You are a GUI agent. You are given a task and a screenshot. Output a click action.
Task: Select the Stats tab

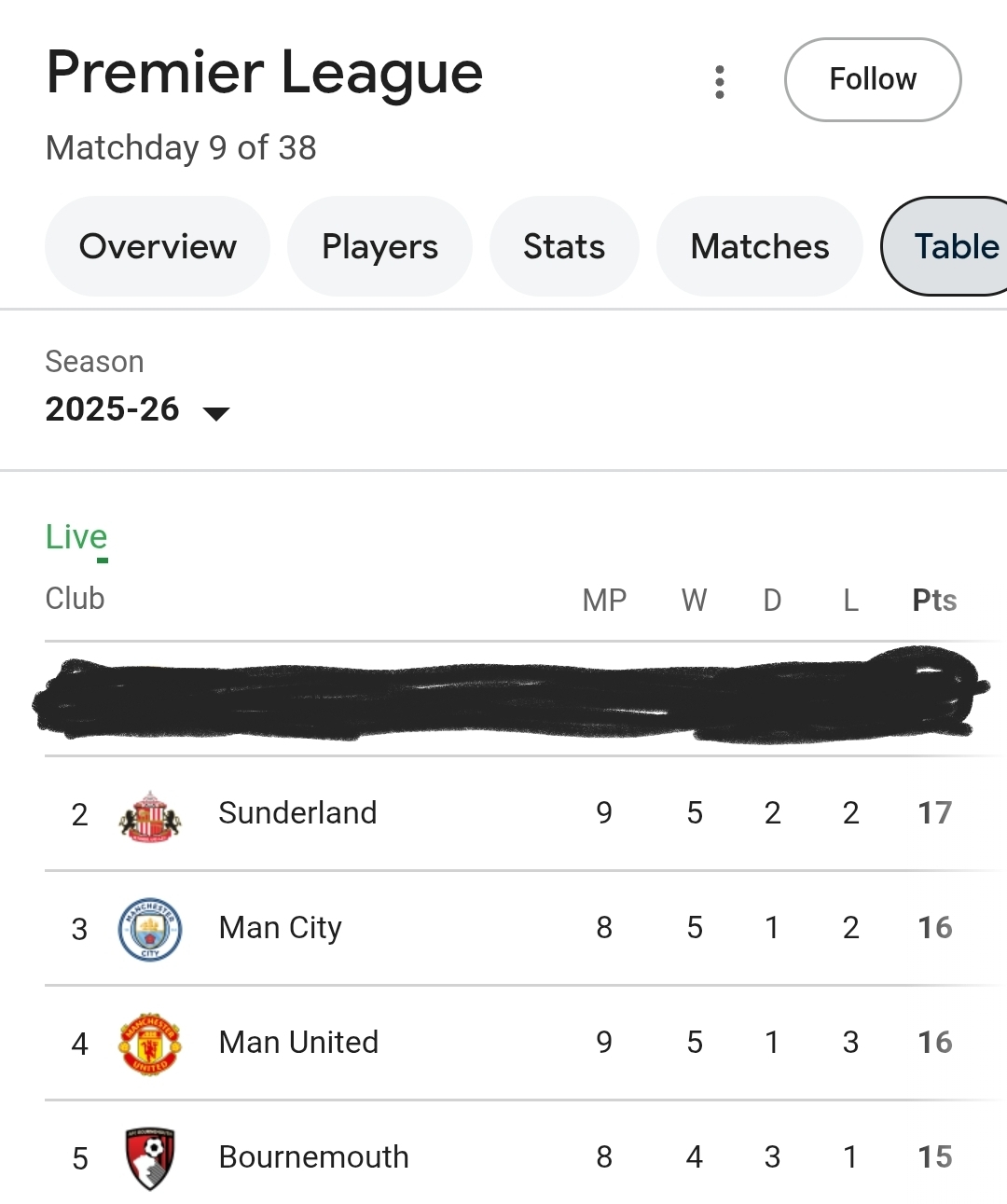[x=564, y=247]
